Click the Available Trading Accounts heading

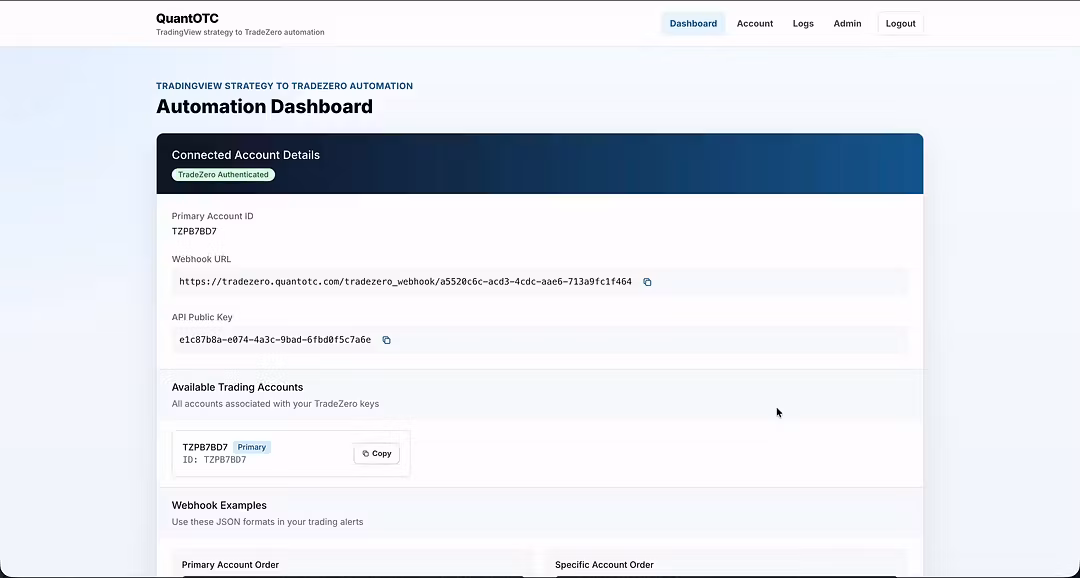237,387
